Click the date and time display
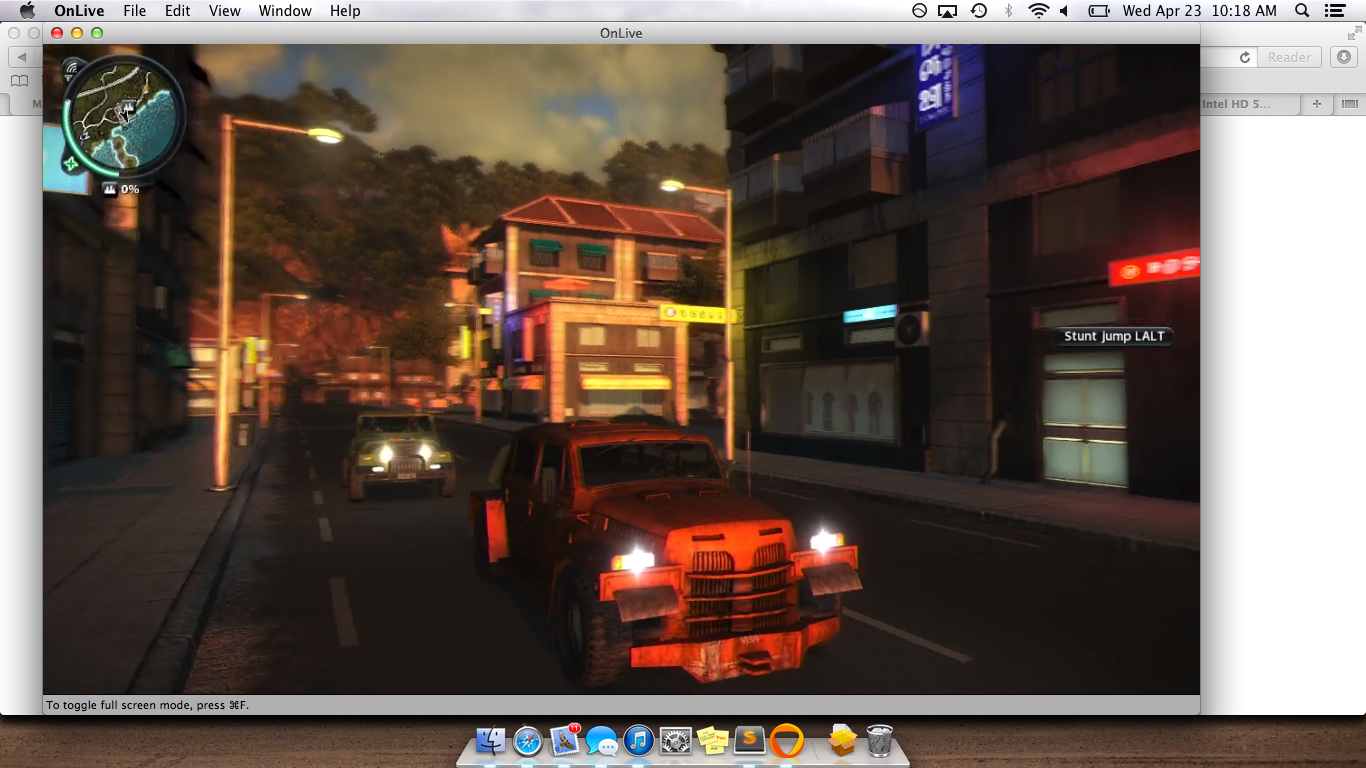The height and width of the screenshot is (768, 1366). point(1199,11)
